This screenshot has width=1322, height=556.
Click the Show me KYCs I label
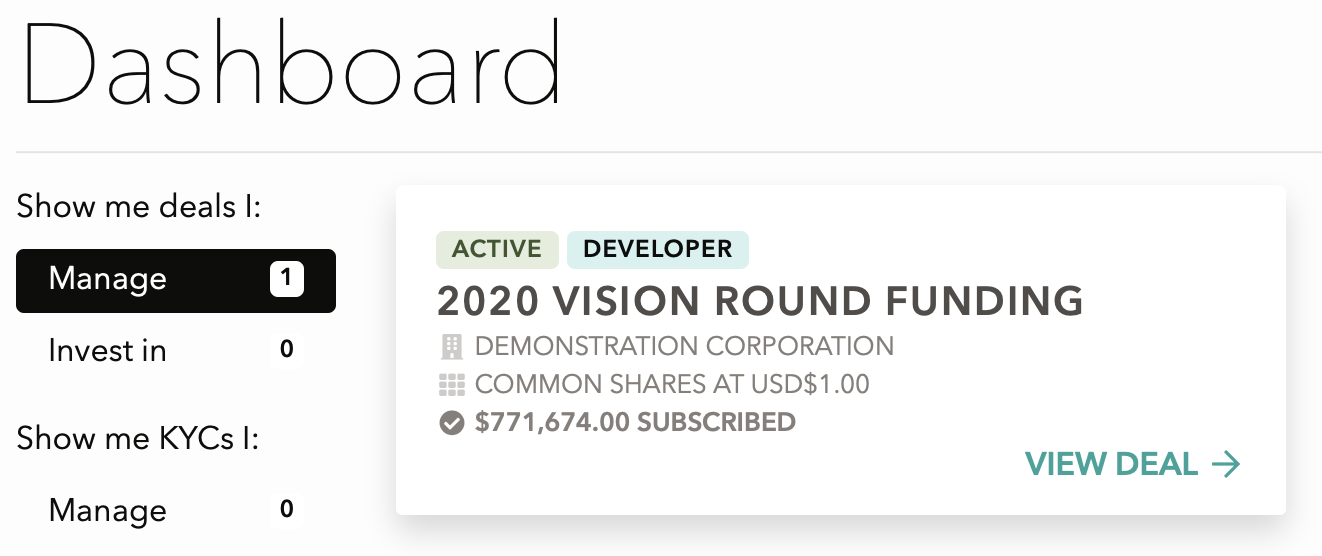[138, 438]
